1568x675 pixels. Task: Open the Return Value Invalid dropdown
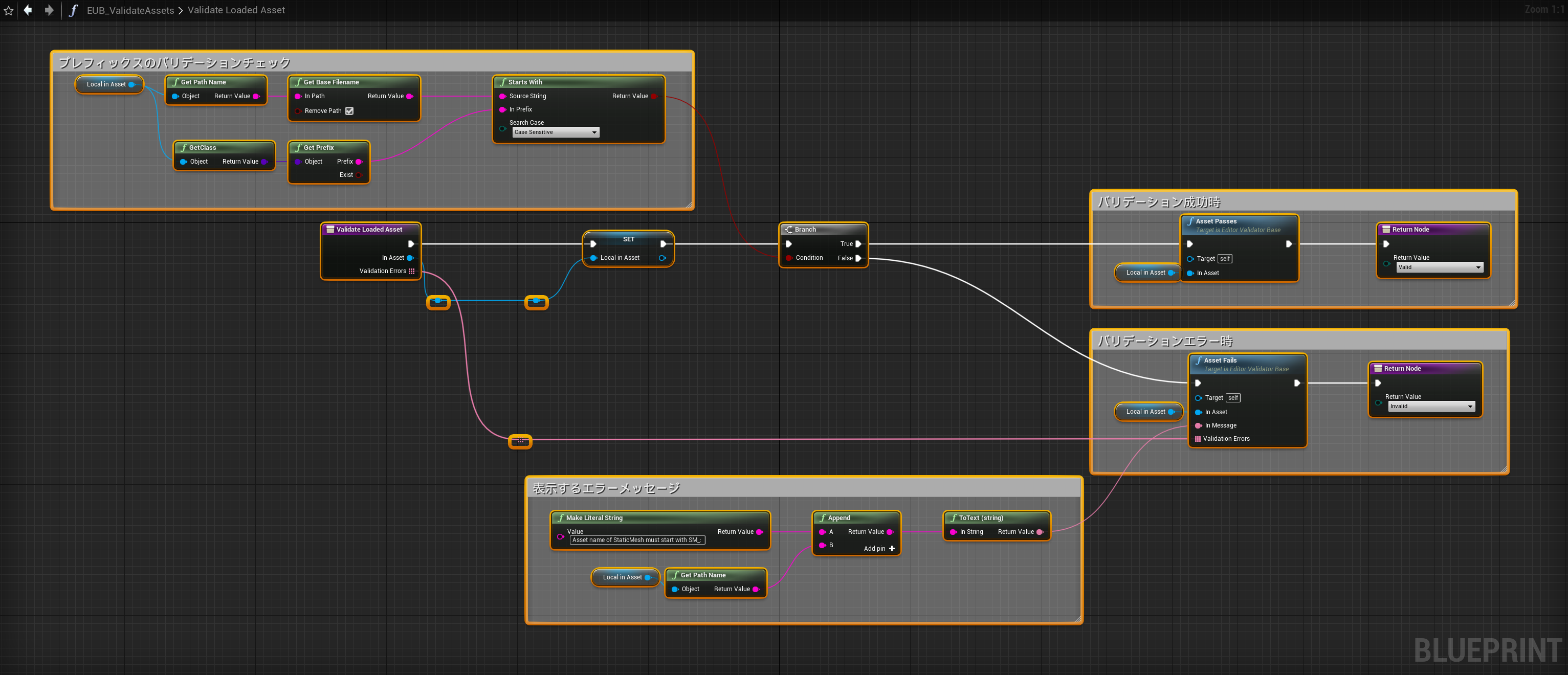(x=1431, y=406)
